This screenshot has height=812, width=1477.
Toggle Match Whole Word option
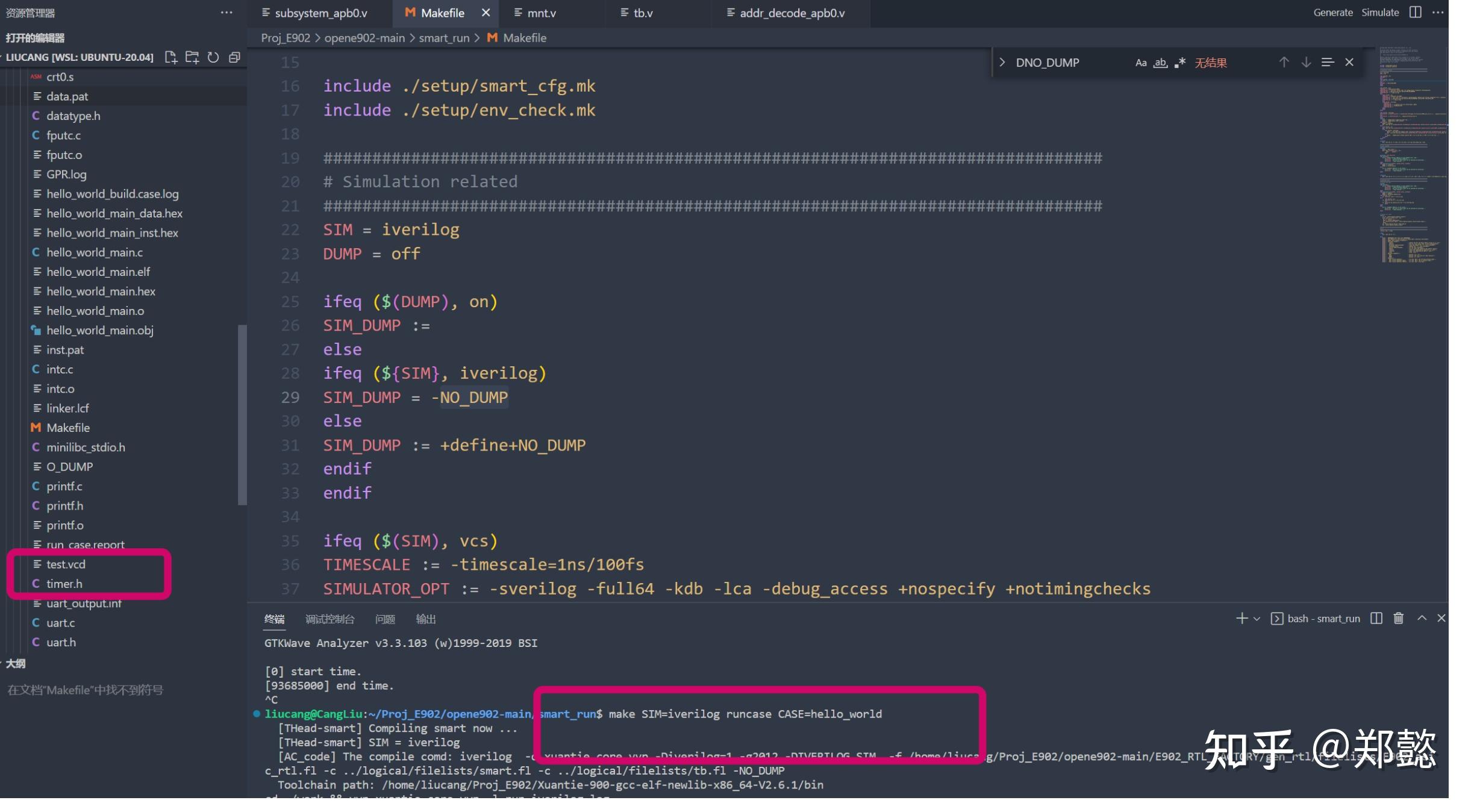(x=1160, y=63)
